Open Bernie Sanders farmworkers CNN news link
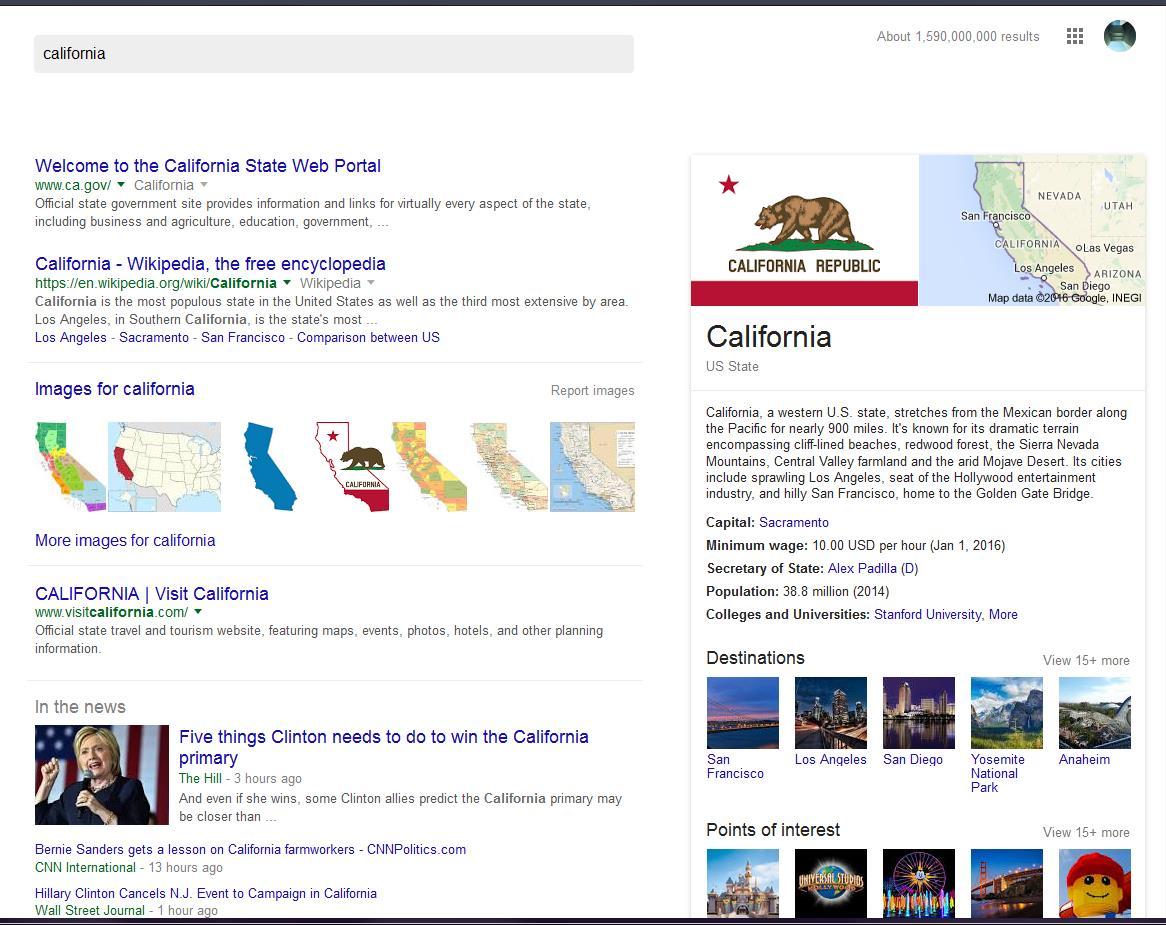The height and width of the screenshot is (925, 1166). coord(251,849)
